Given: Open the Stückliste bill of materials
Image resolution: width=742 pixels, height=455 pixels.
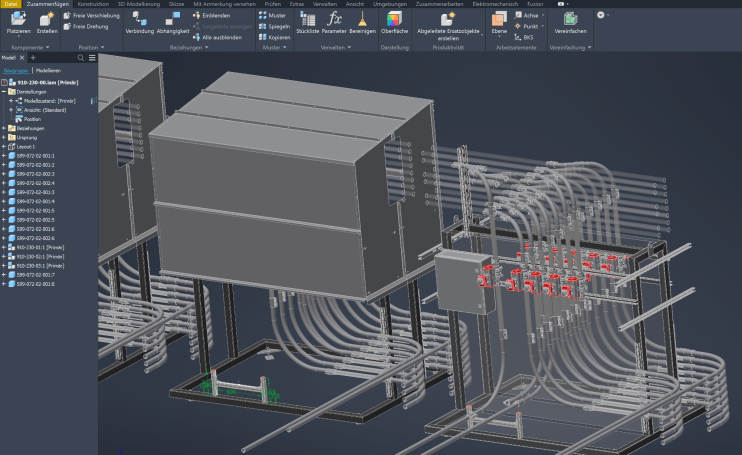Looking at the screenshot, I should coord(308,23).
